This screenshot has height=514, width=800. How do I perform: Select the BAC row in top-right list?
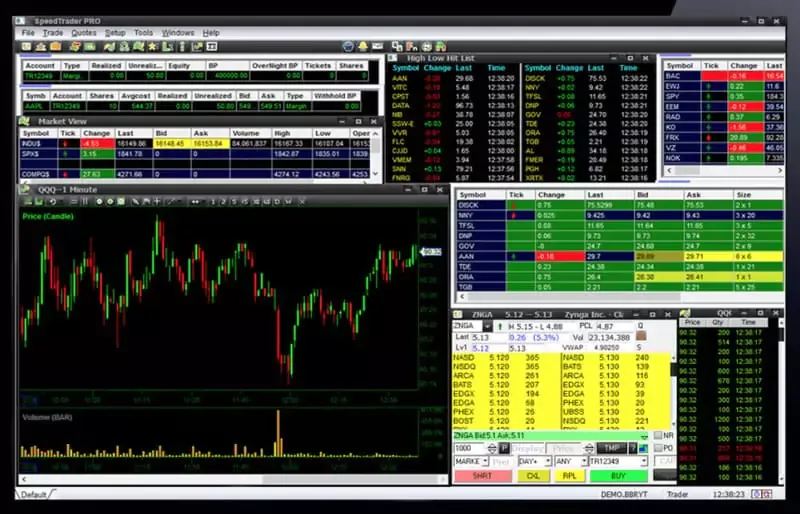(x=723, y=76)
